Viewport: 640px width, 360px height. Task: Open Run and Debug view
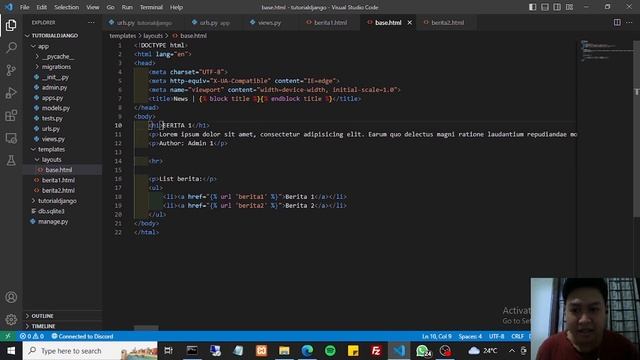coord(11,93)
